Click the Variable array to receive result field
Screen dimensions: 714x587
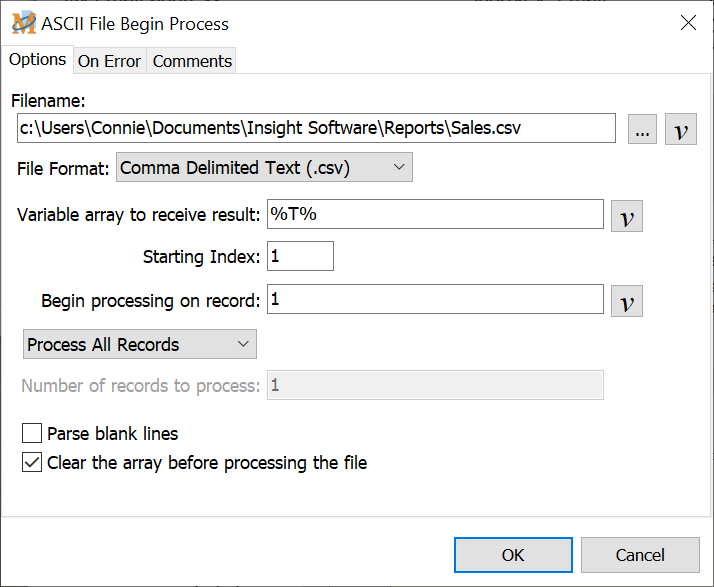tap(434, 215)
